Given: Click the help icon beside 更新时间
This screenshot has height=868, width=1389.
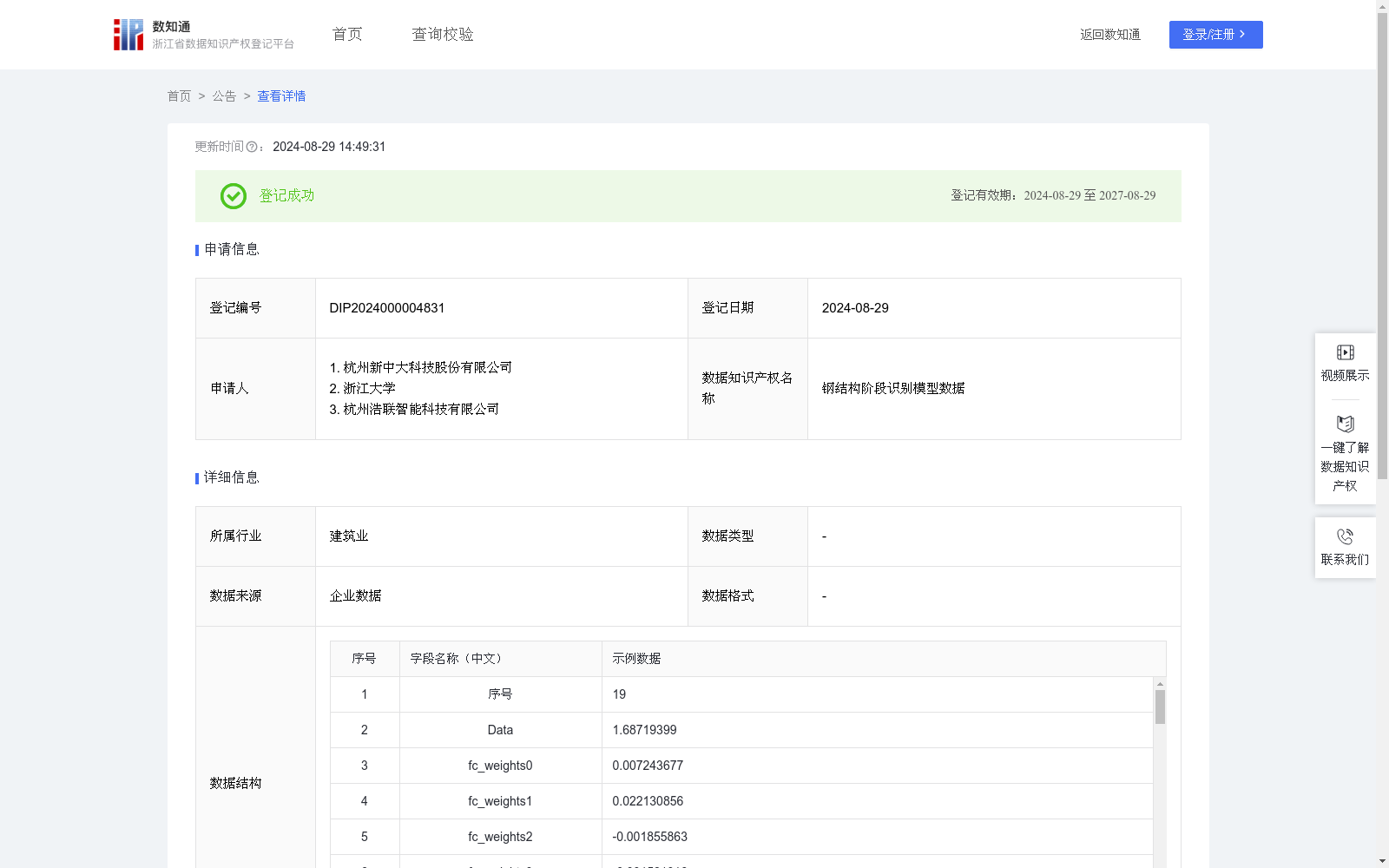Looking at the screenshot, I should (252, 148).
